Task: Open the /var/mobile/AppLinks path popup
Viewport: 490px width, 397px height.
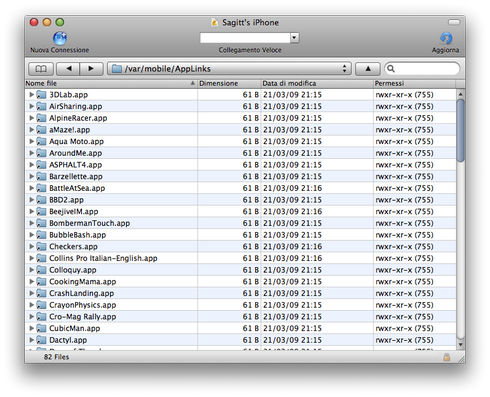Action: (x=229, y=69)
